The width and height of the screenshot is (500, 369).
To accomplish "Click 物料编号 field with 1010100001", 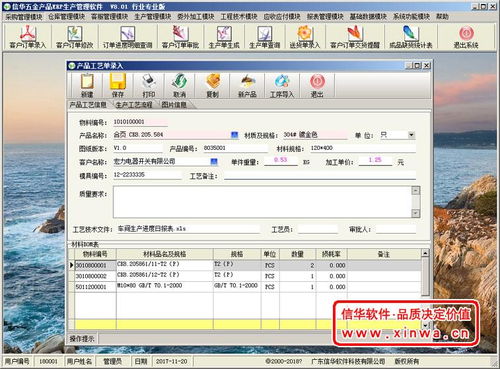I will tap(140, 122).
